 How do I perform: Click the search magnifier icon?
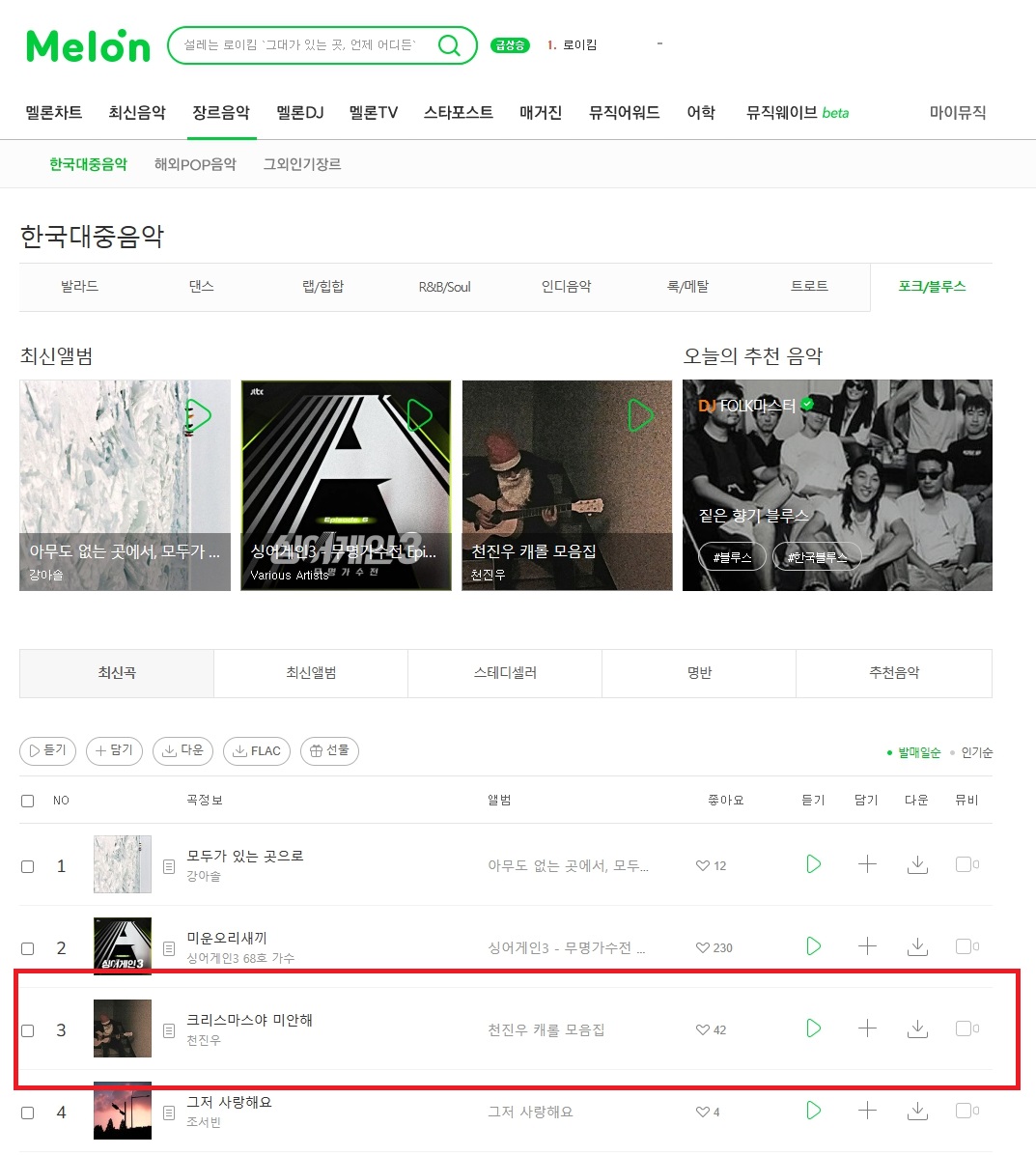pyautogui.click(x=449, y=45)
